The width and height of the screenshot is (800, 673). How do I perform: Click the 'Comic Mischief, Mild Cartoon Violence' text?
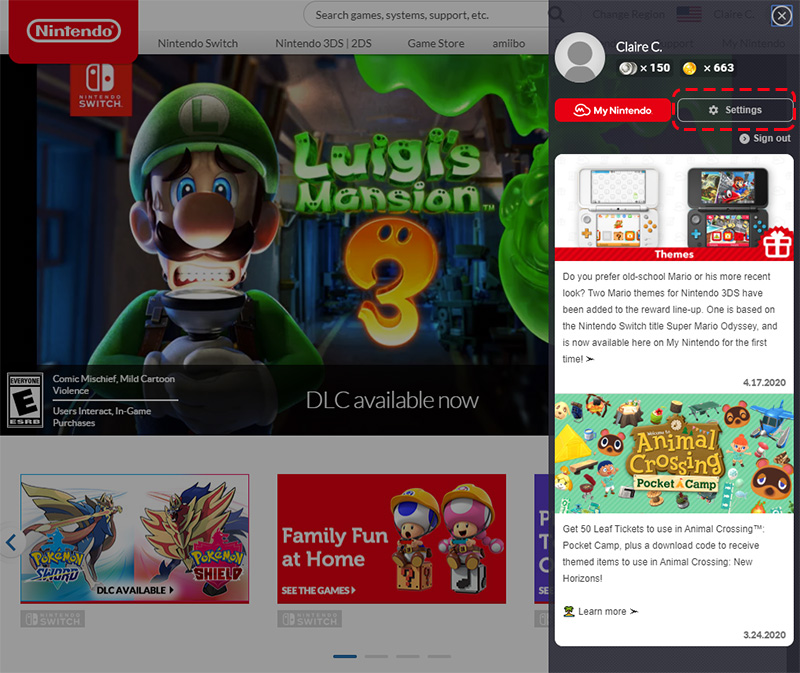(x=114, y=385)
